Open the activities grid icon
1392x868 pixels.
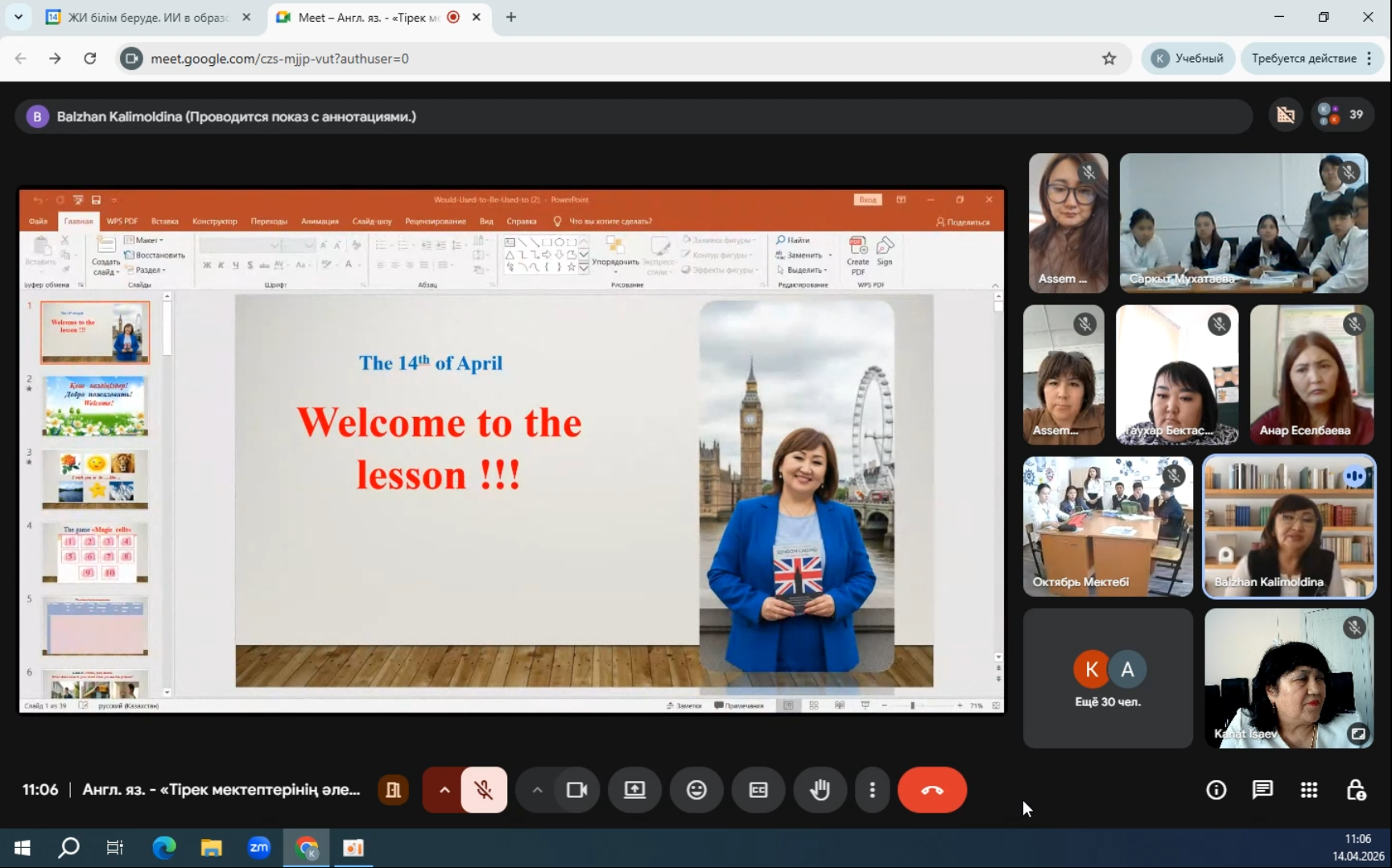point(1309,790)
